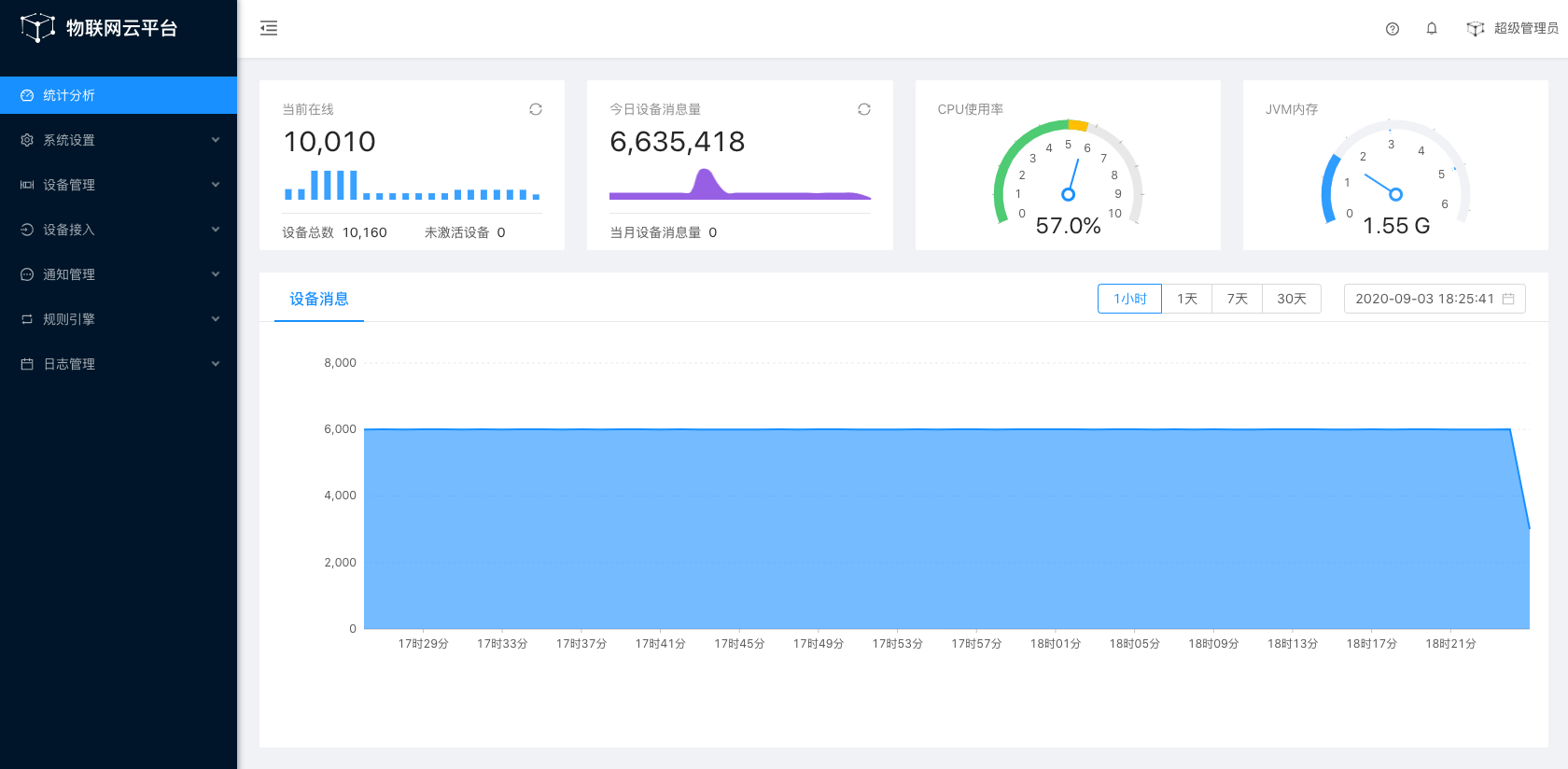Click the 设备接入 sidebar icon
This screenshot has height=769, width=1568.
click(x=27, y=230)
